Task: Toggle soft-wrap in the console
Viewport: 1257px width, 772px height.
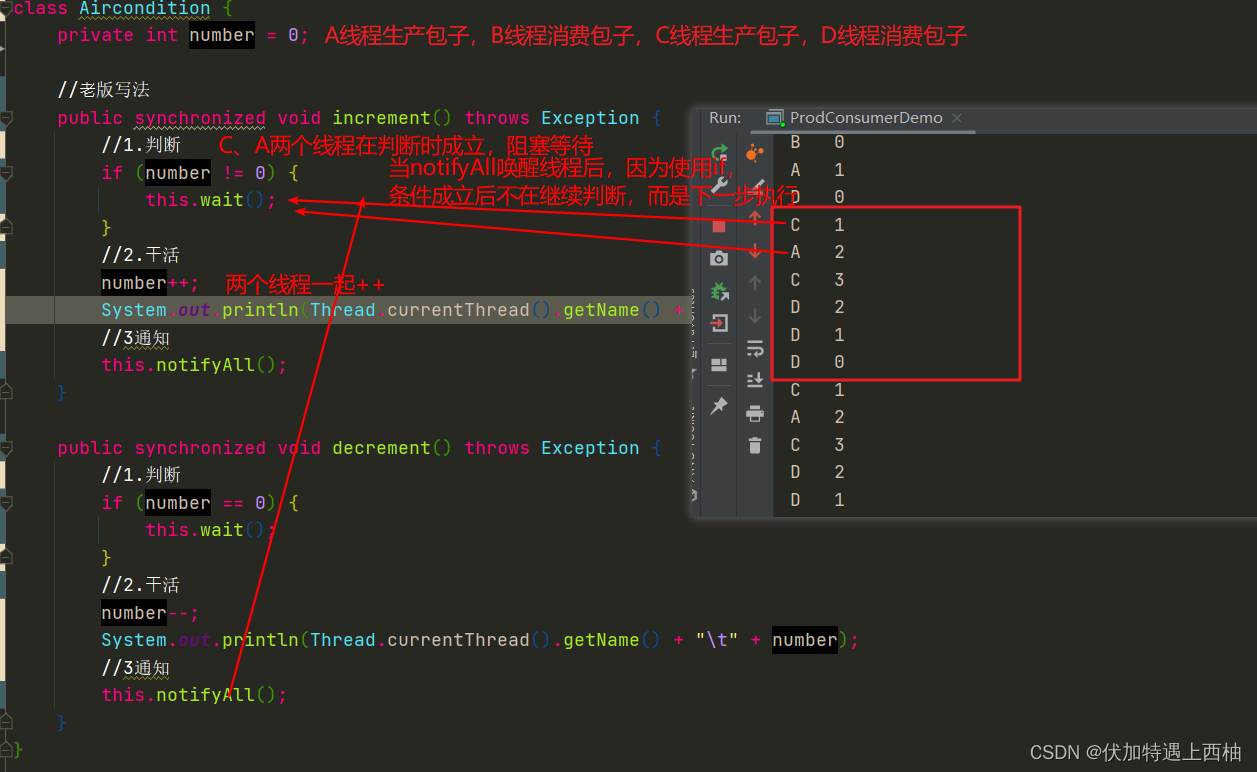Action: tap(755, 348)
